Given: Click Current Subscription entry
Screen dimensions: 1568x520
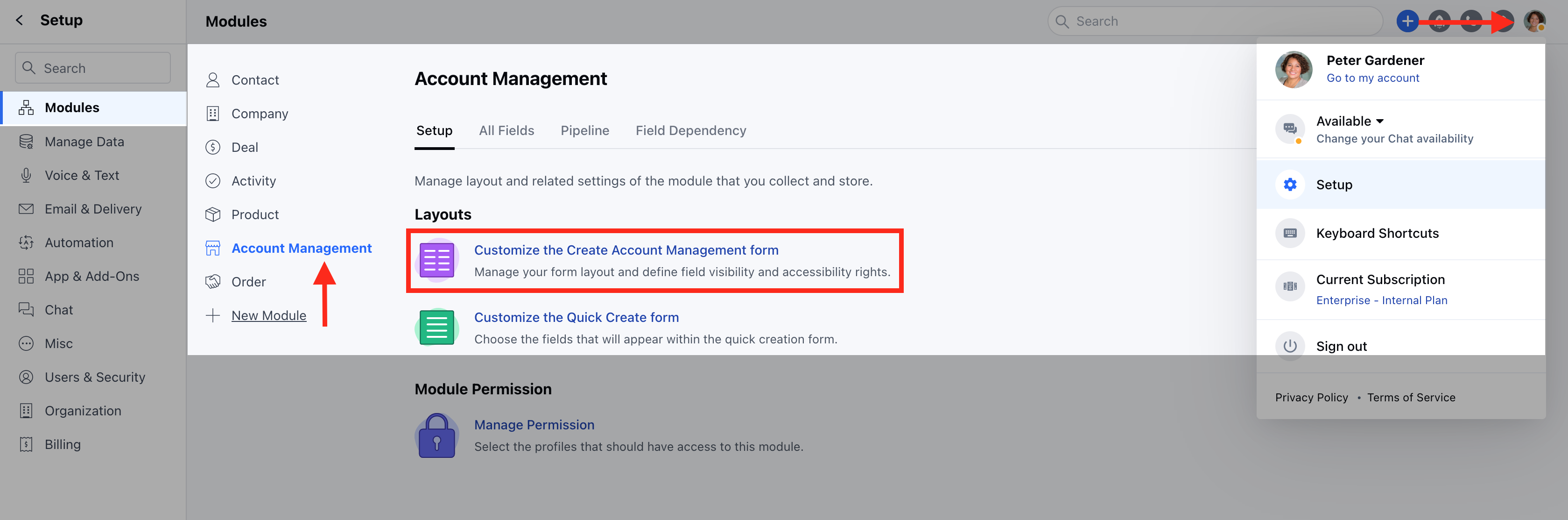Looking at the screenshot, I should pos(1380,279).
